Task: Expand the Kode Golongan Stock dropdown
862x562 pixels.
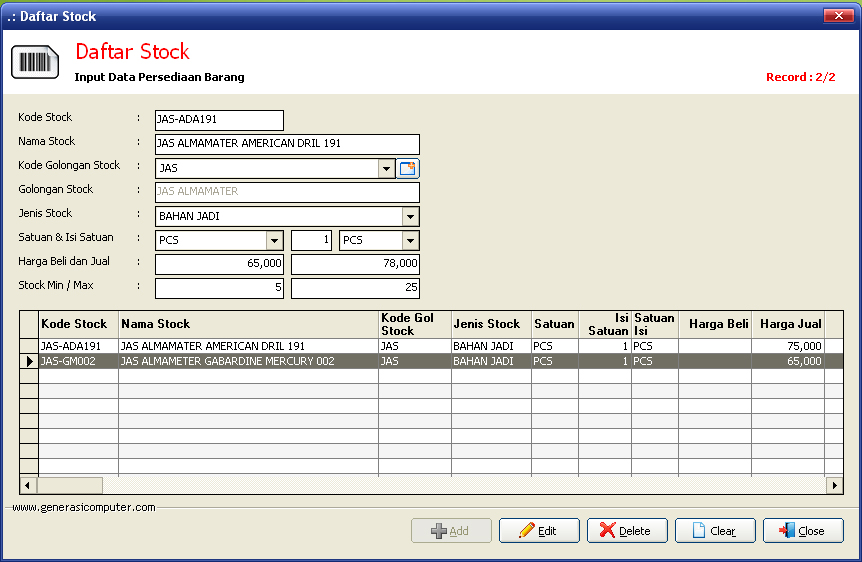Action: (387, 169)
